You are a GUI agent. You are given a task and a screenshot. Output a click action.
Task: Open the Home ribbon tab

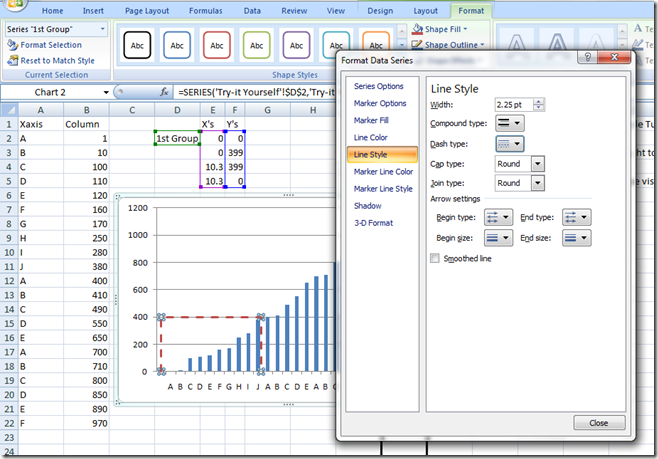coord(52,11)
